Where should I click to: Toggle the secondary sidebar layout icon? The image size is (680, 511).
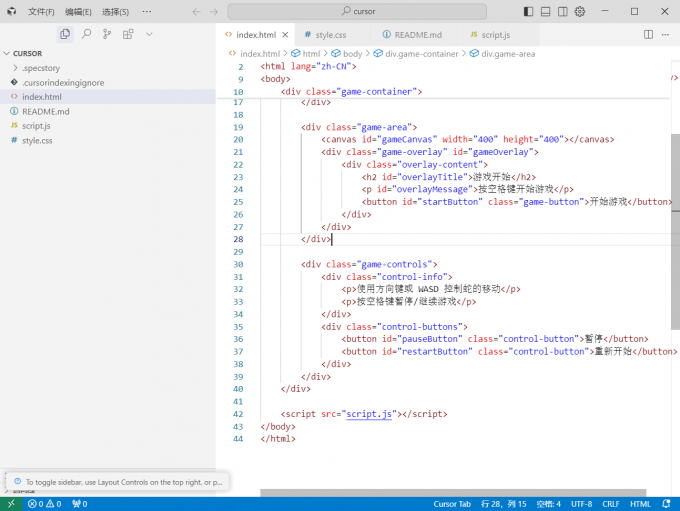[x=562, y=12]
